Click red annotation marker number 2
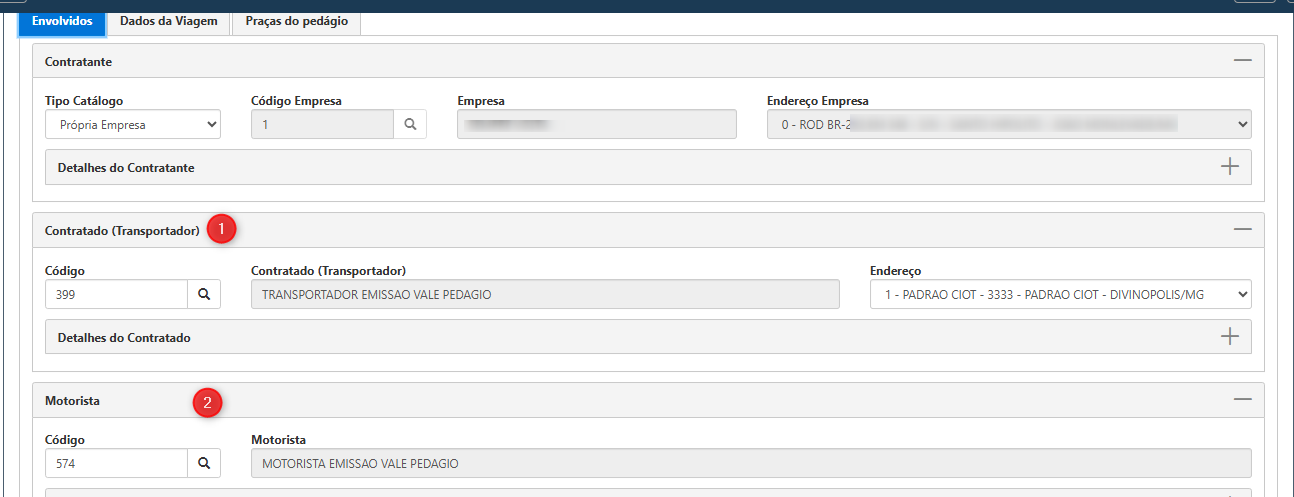 (x=207, y=404)
